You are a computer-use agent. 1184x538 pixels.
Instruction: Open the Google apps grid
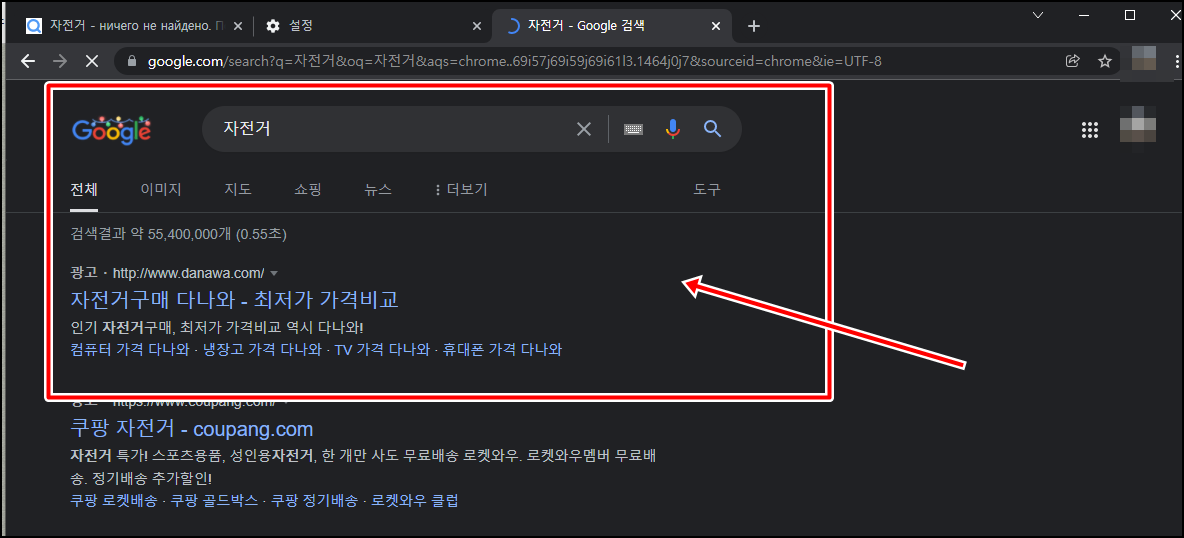coord(1090,130)
